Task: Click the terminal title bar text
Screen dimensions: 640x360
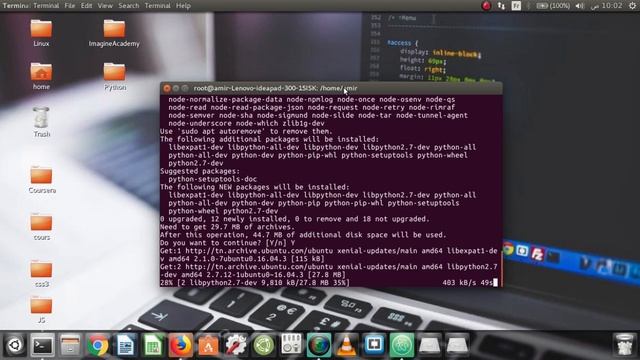Action: [x=276, y=88]
